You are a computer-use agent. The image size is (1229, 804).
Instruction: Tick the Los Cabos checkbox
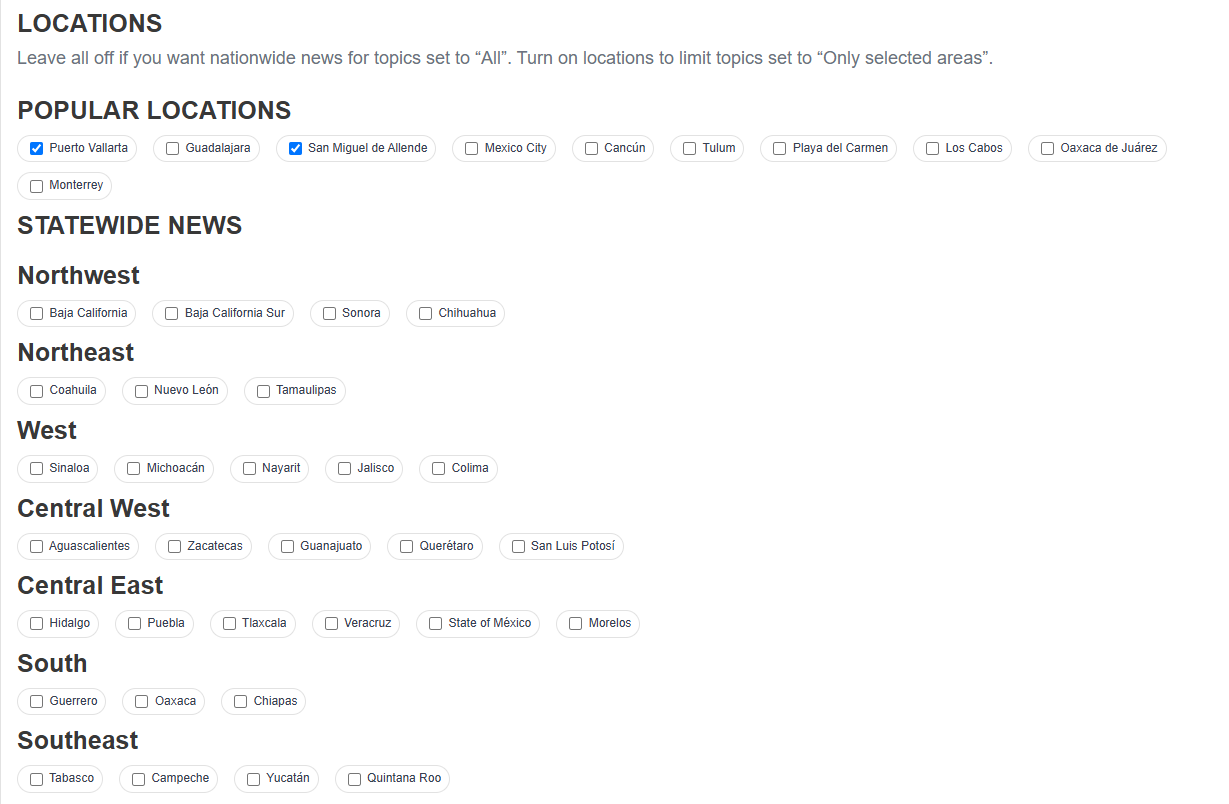tap(933, 149)
